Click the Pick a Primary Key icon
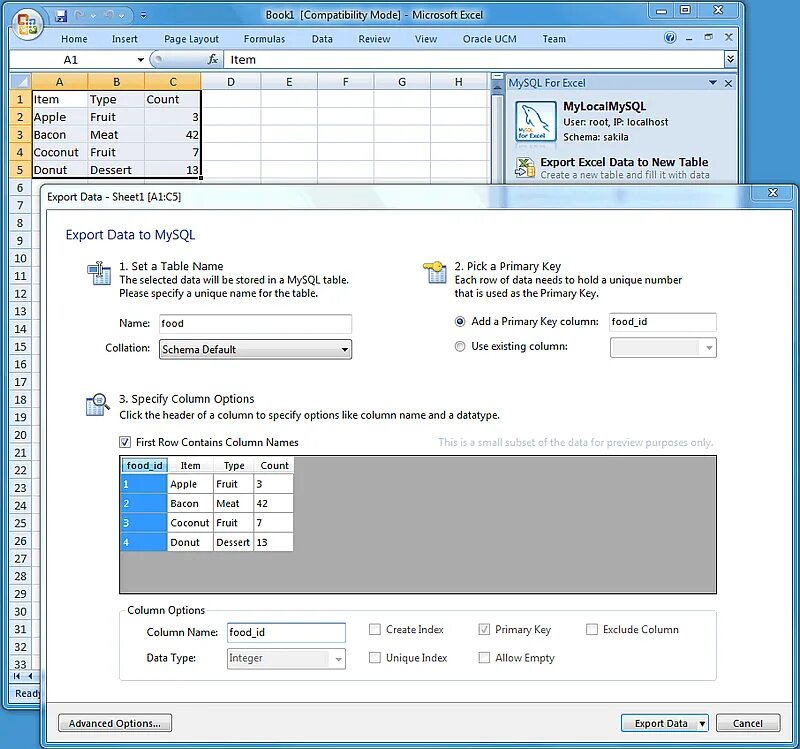Image resolution: width=800 pixels, height=749 pixels. pyautogui.click(x=435, y=272)
